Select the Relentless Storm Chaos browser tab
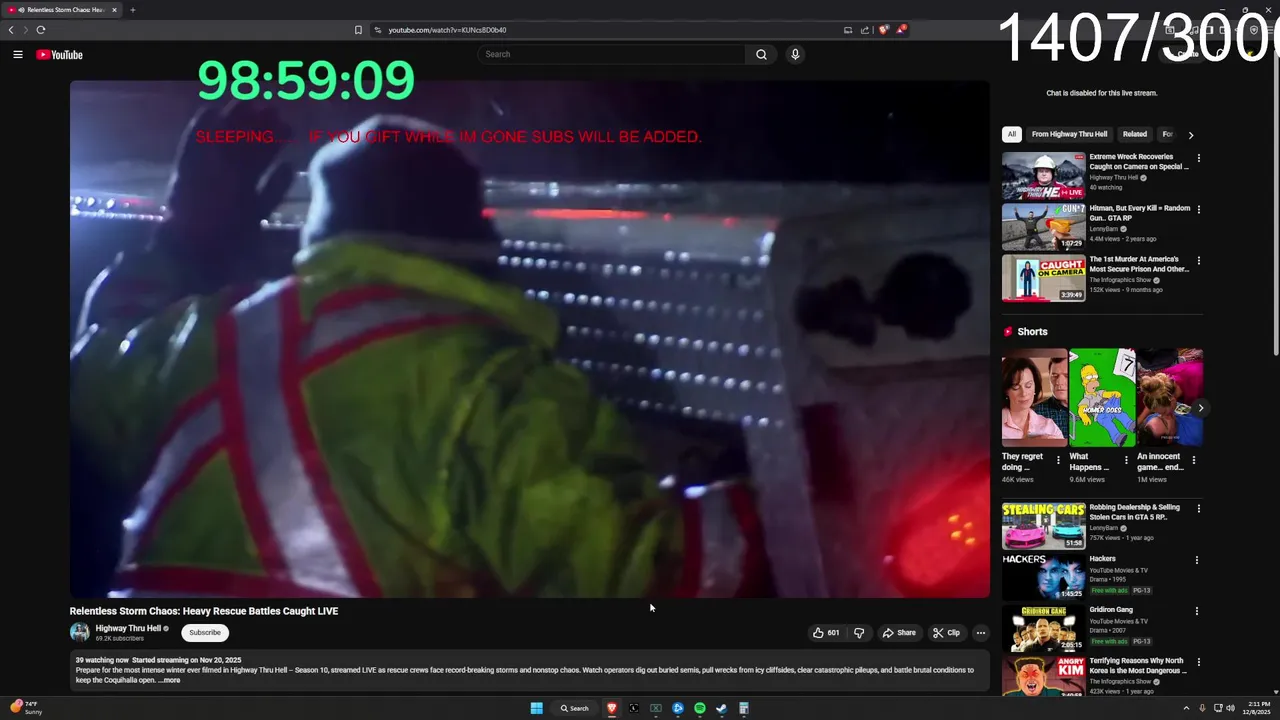 point(62,10)
